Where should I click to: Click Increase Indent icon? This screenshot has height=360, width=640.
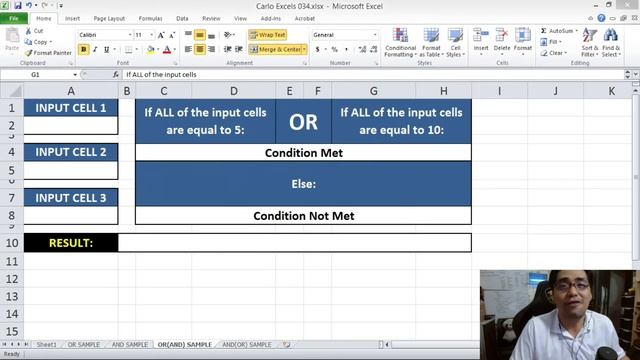click(x=239, y=49)
